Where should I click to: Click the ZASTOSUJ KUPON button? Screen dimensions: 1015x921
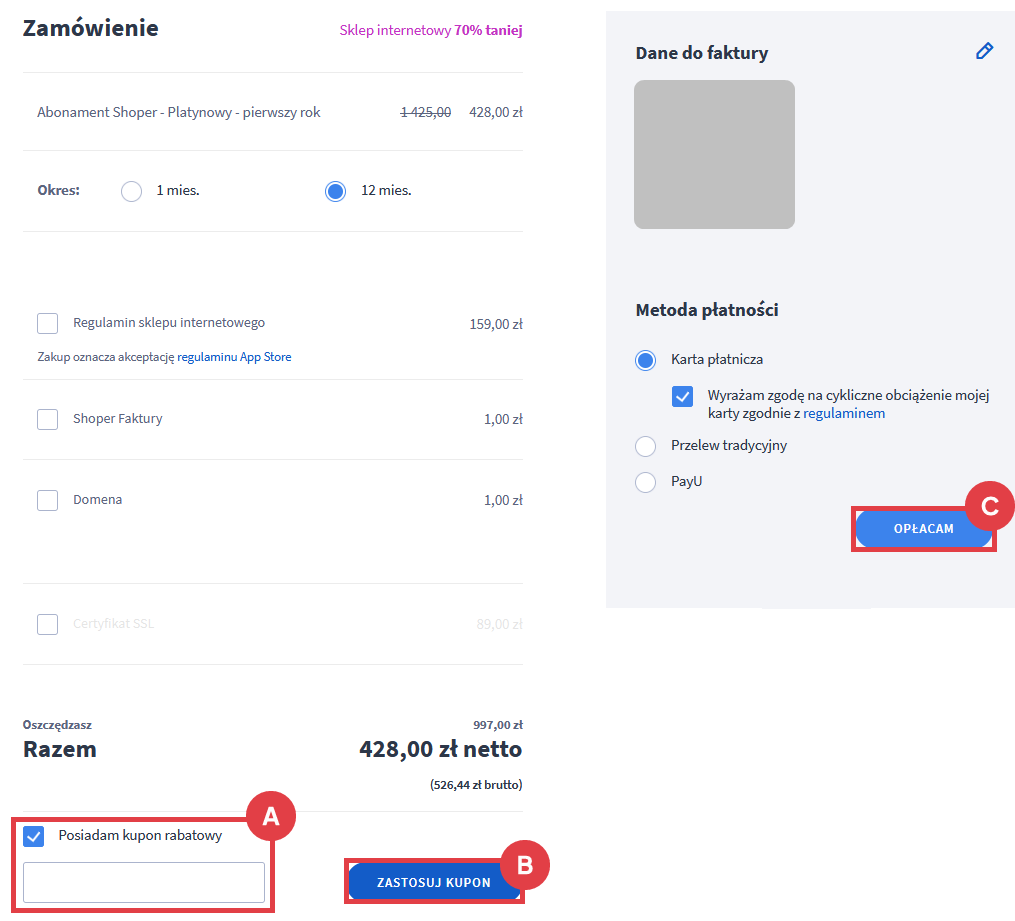434,882
